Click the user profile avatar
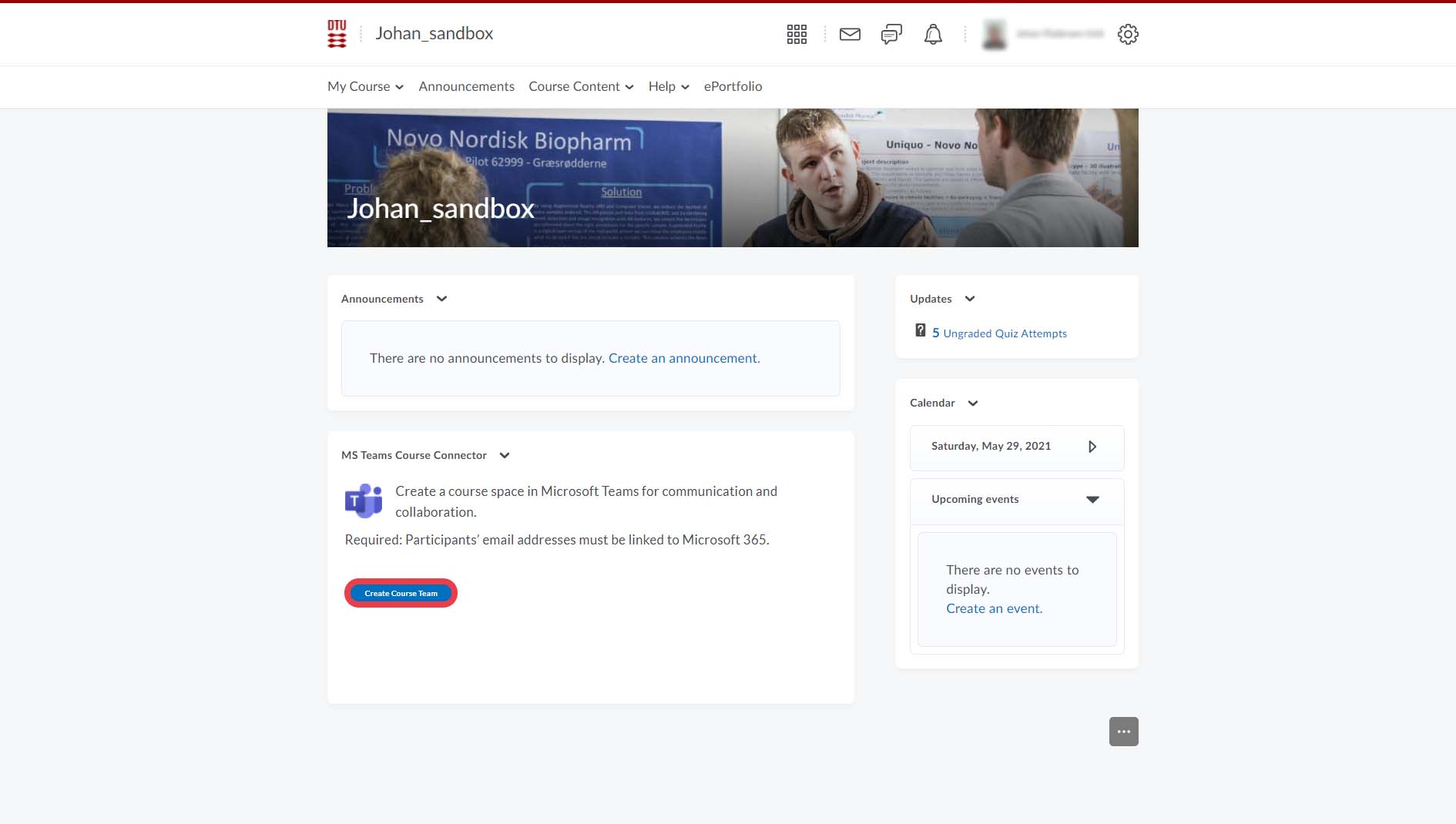The height and width of the screenshot is (824, 1456). pos(995,34)
